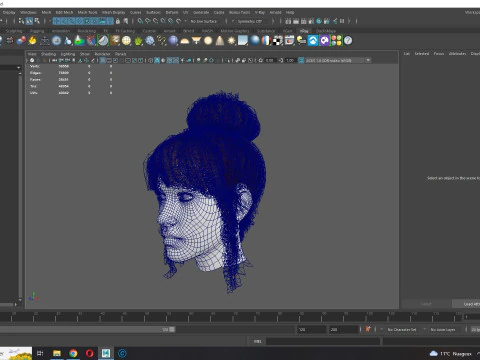
Task: Open the Attribute Editor List menu
Action: tap(407, 54)
